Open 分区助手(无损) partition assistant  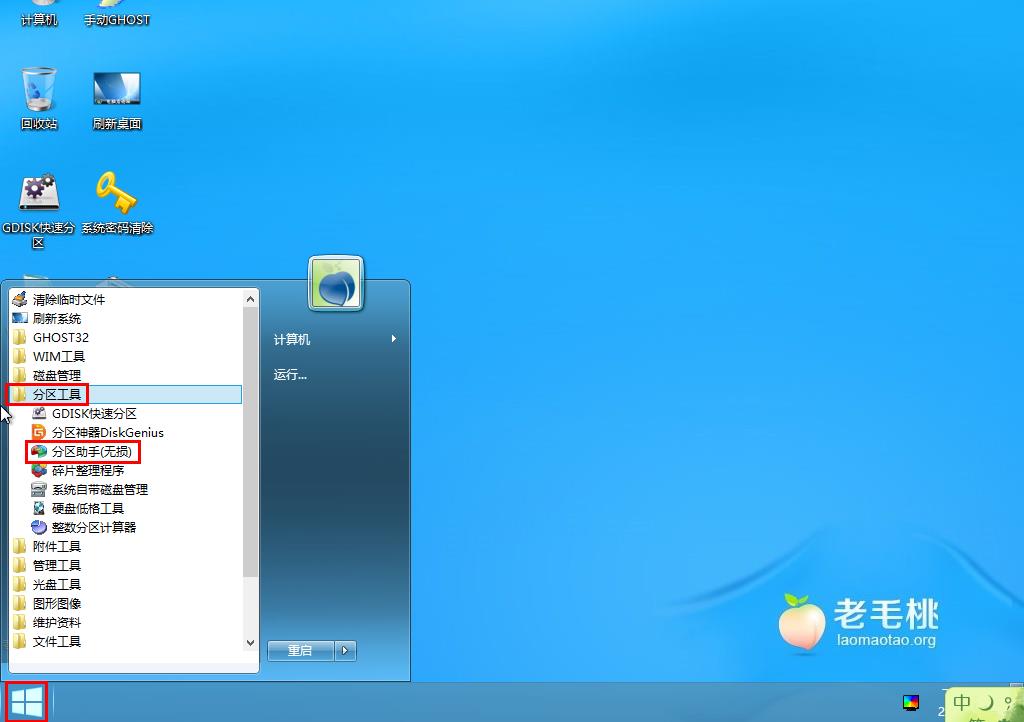coord(90,452)
